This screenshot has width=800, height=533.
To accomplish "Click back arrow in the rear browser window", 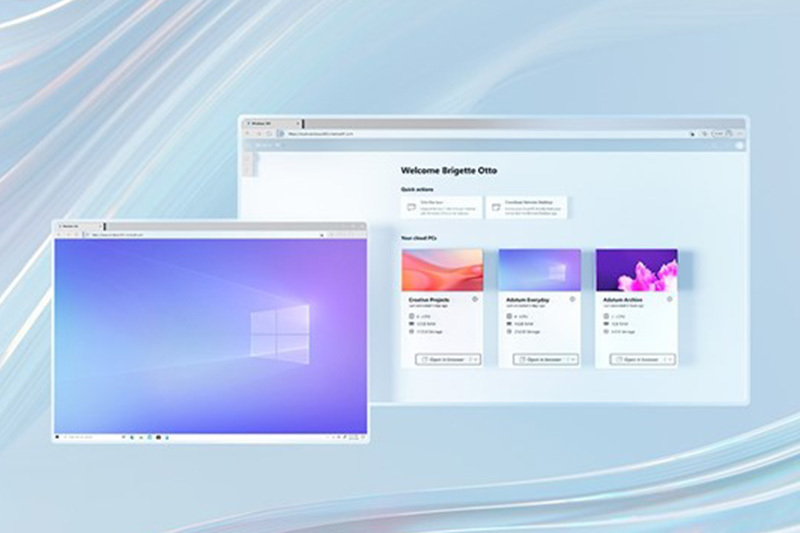I will (x=246, y=133).
